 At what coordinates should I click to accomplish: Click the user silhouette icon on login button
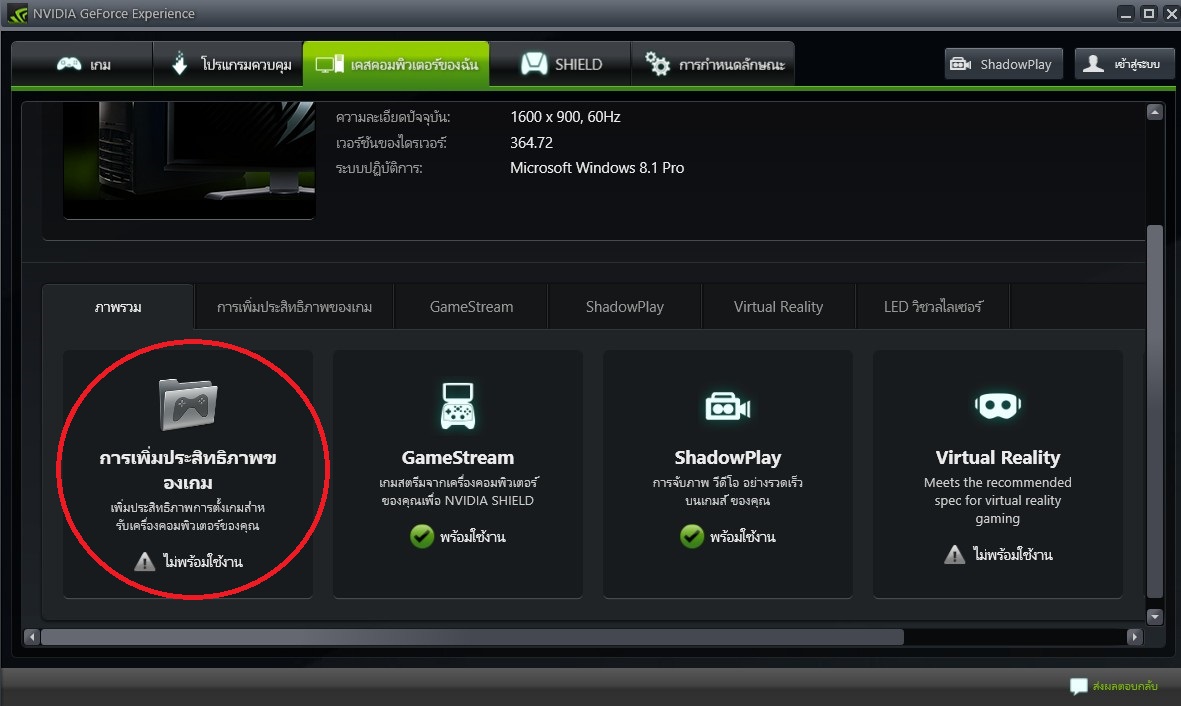coord(1094,64)
